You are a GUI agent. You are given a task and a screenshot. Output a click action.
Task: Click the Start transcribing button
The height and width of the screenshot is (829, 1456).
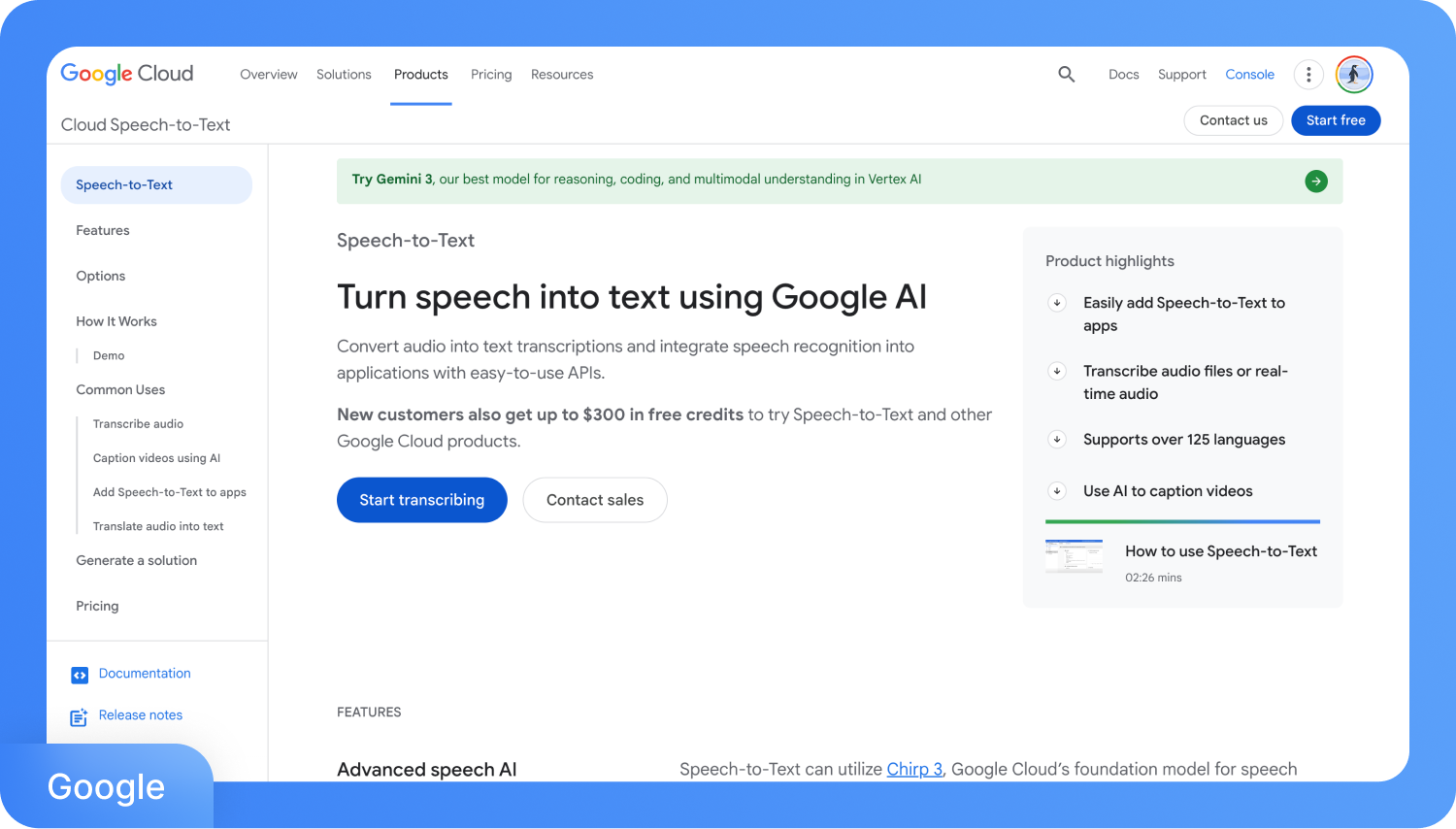421,500
